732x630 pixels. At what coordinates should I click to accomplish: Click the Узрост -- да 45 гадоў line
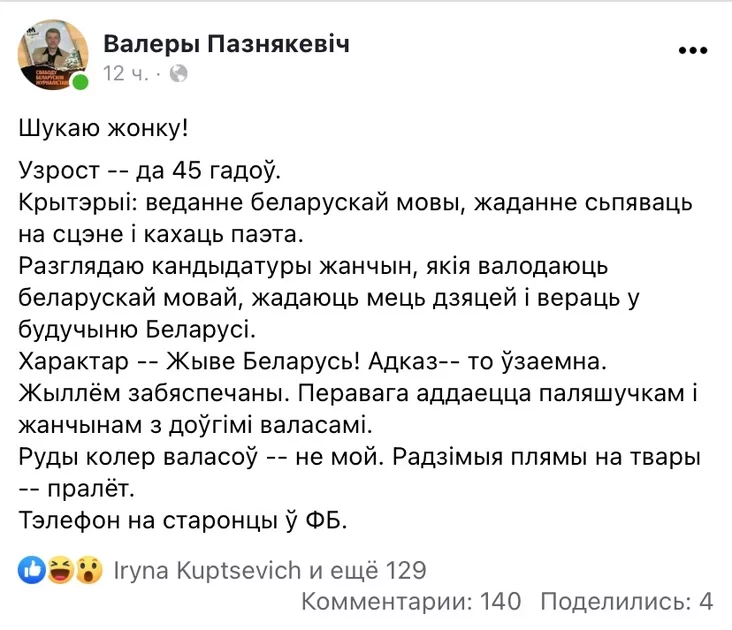pos(149,170)
